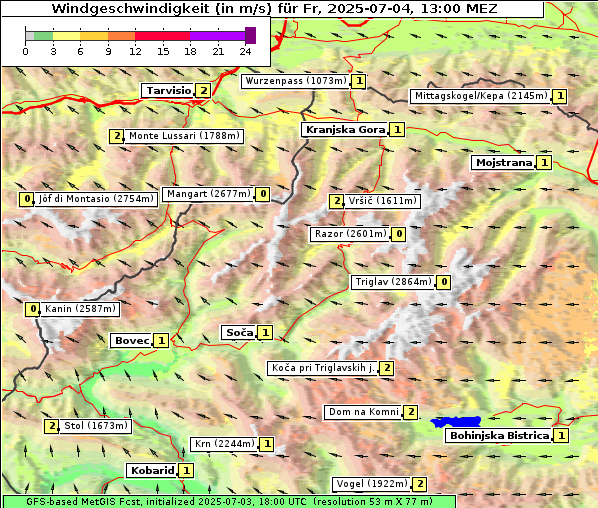Select the Wurzenpass (1073m) label
This screenshot has width=598, height=508.
(x=296, y=81)
